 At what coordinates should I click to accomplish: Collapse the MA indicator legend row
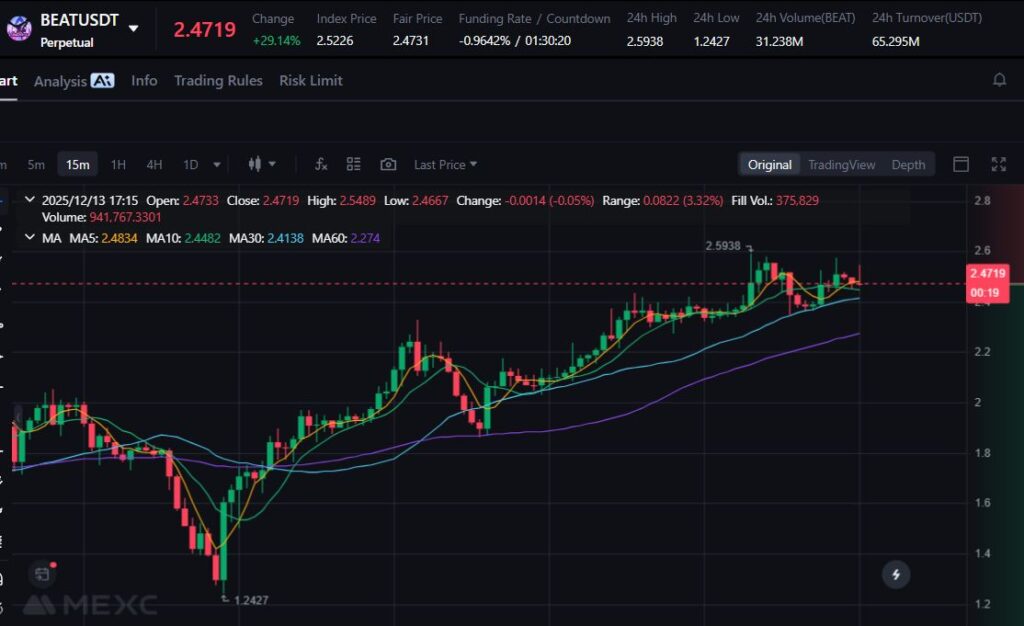click(x=29, y=238)
